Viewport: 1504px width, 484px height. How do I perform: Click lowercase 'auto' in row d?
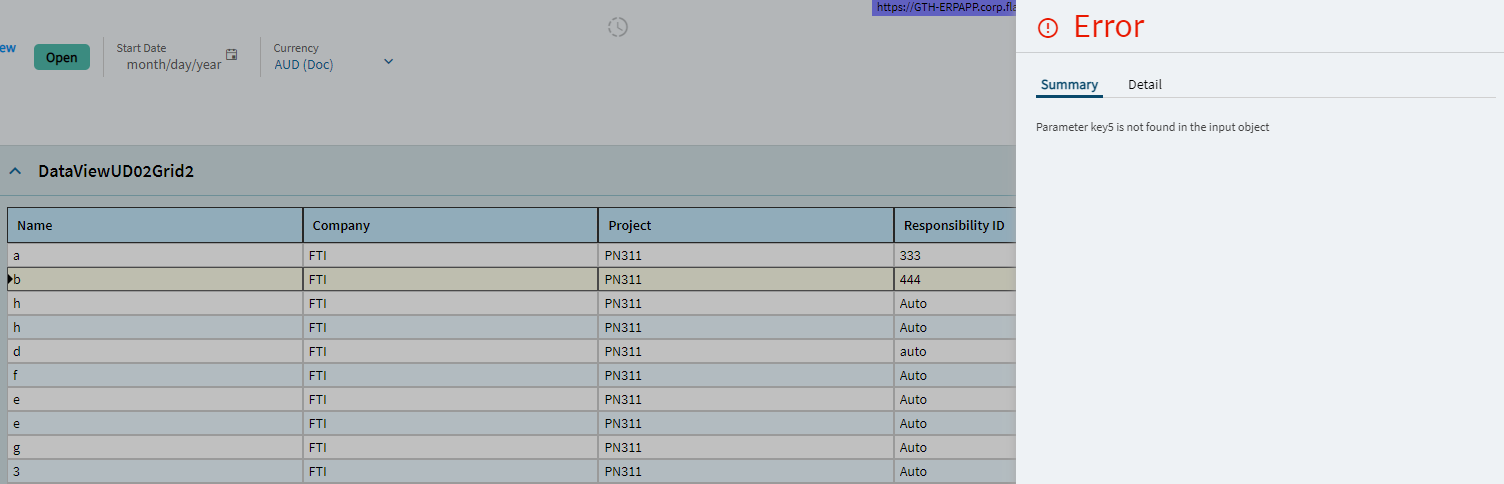[x=955, y=351]
